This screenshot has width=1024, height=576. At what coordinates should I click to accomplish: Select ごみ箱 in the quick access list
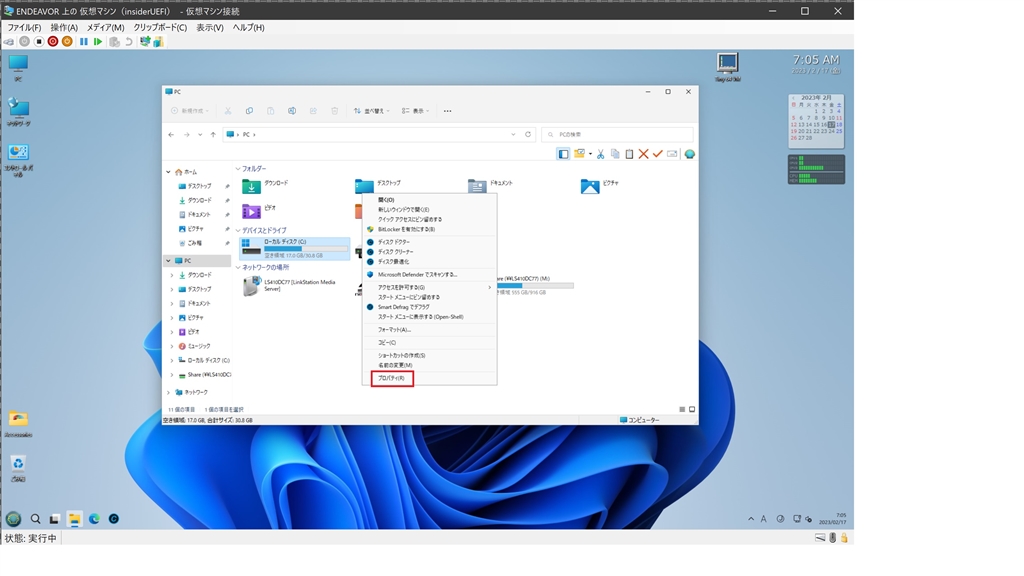tap(195, 243)
